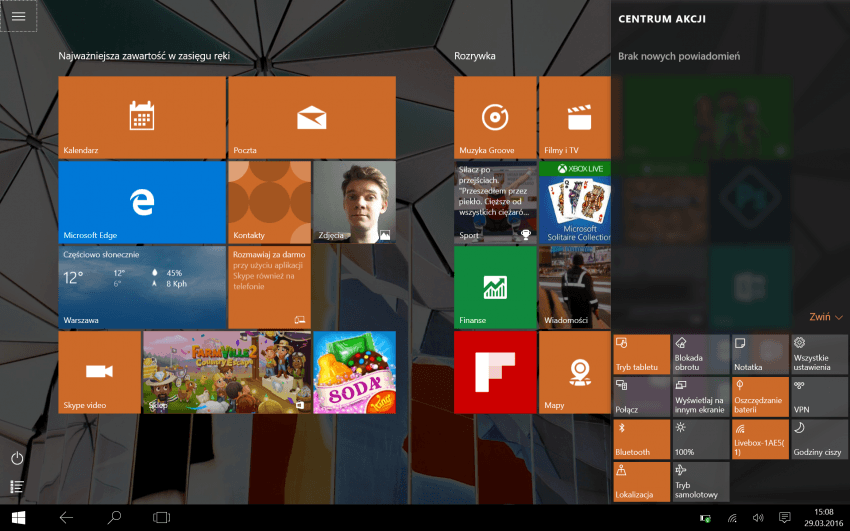Click the VPN quick action
Image resolution: width=850 pixels, height=531 pixels.
tap(820, 397)
